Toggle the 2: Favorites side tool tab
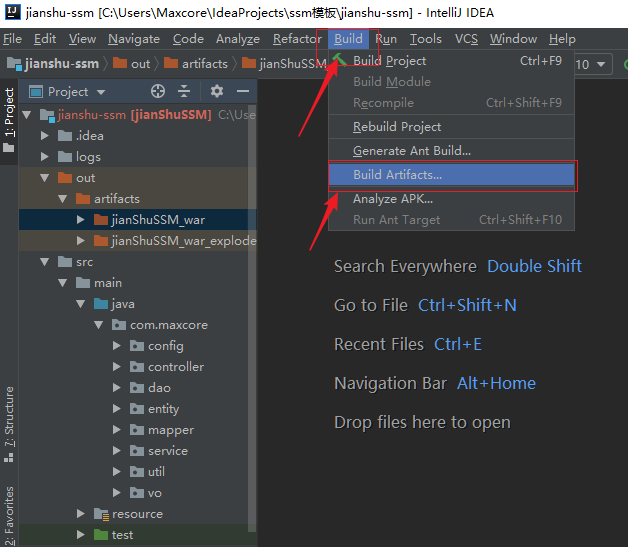 point(9,516)
